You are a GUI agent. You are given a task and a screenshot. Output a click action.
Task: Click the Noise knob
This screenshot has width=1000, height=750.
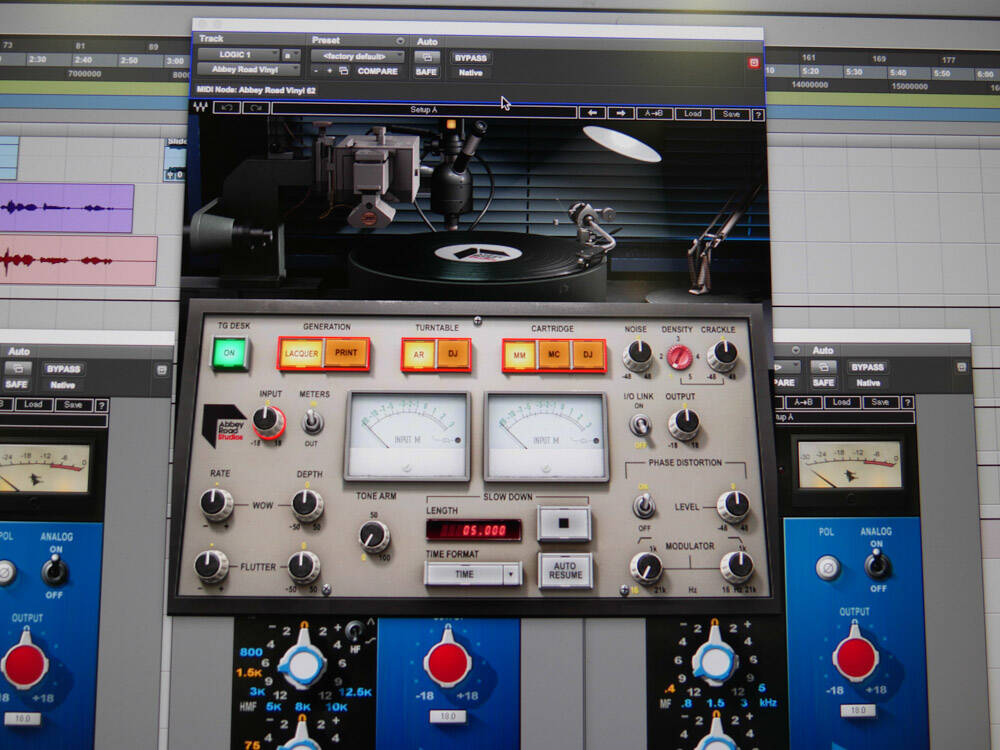(637, 355)
